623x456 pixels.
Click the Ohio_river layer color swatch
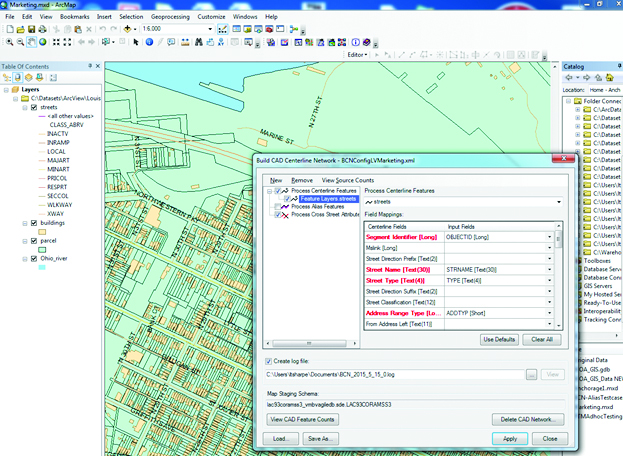42,268
